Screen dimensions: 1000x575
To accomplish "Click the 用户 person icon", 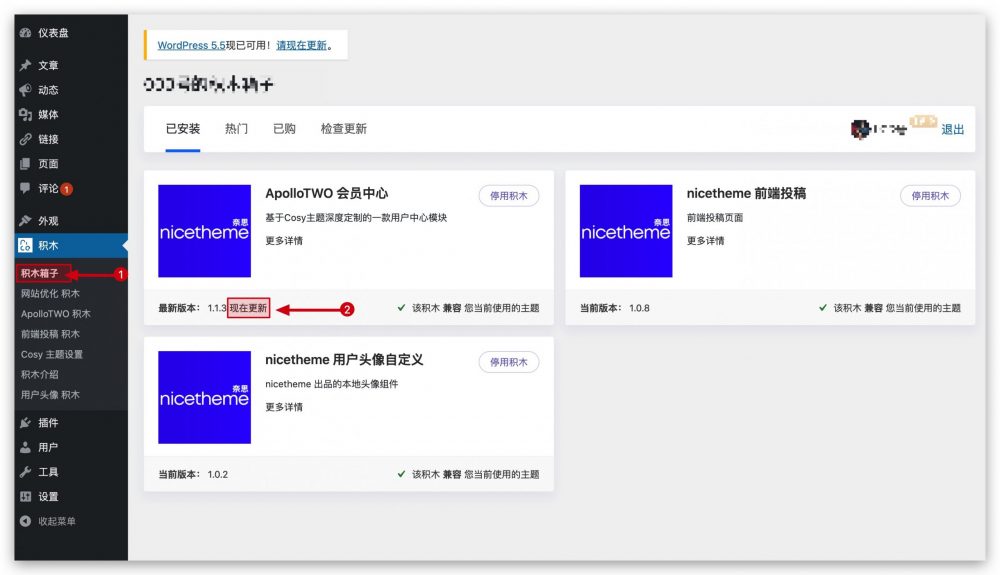I will pos(26,447).
